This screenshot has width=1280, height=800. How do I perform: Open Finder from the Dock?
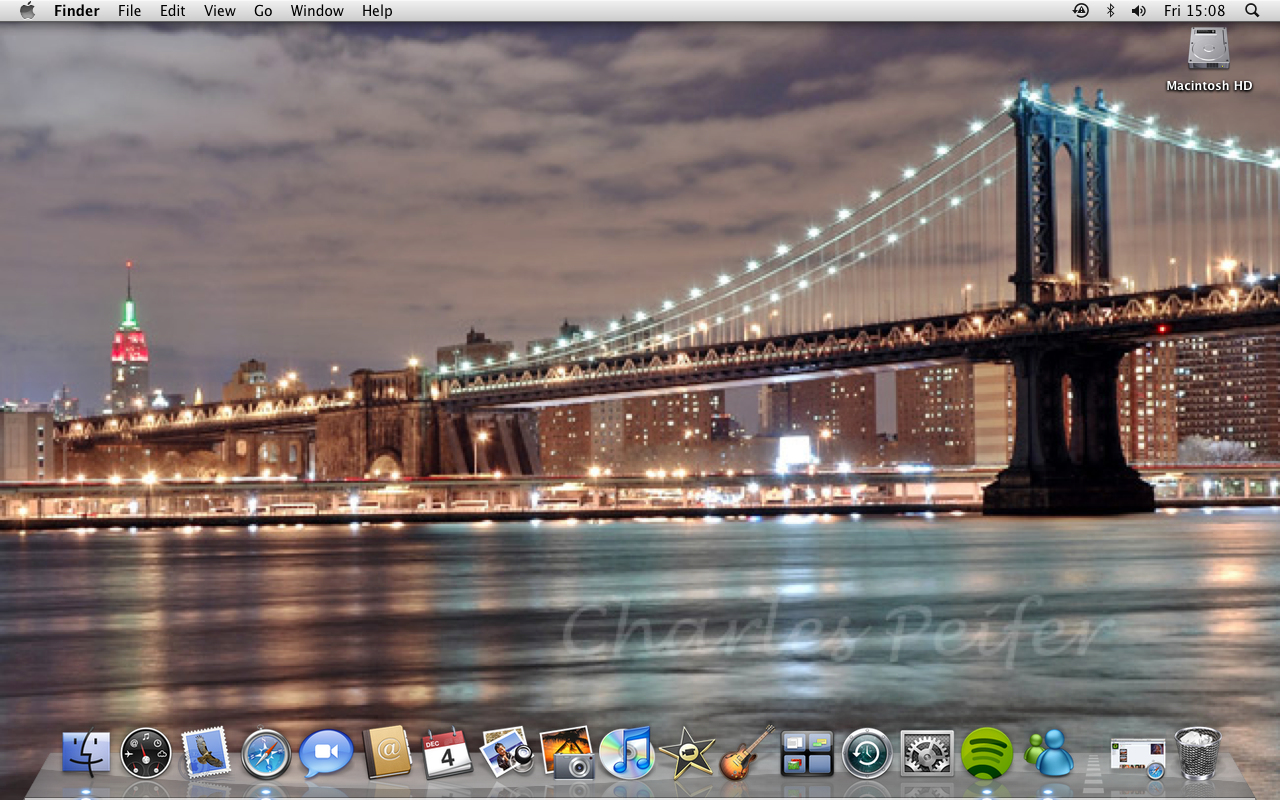[x=86, y=753]
